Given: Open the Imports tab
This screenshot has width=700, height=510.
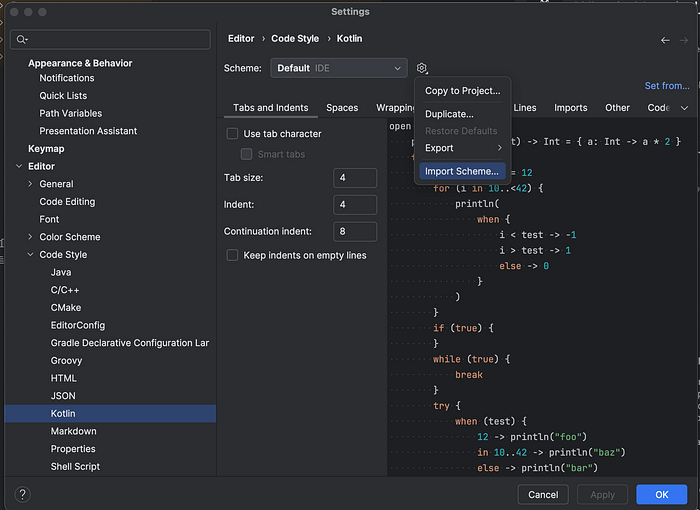Looking at the screenshot, I should click(571, 108).
